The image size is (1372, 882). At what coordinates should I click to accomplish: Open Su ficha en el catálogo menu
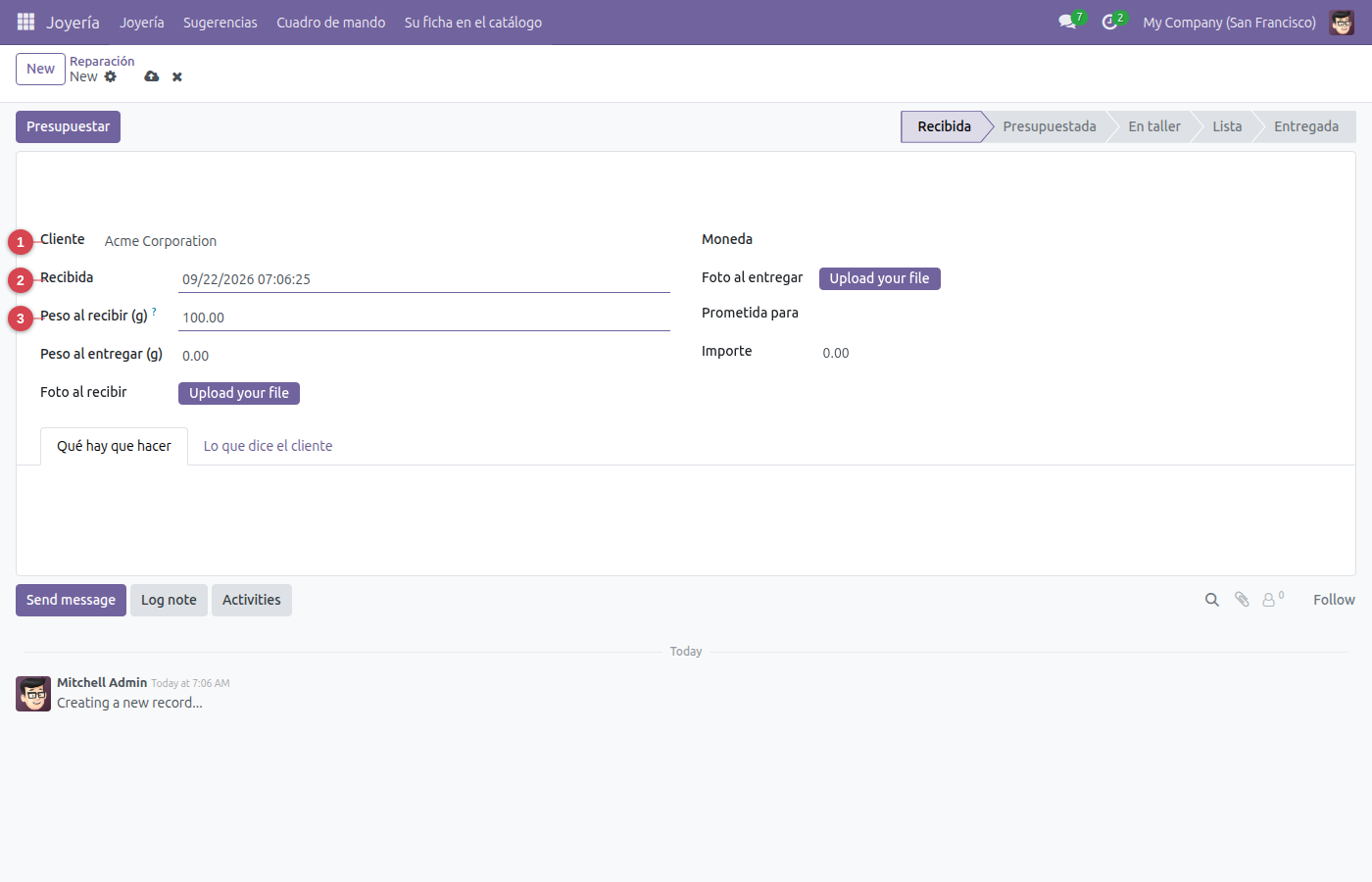click(473, 22)
